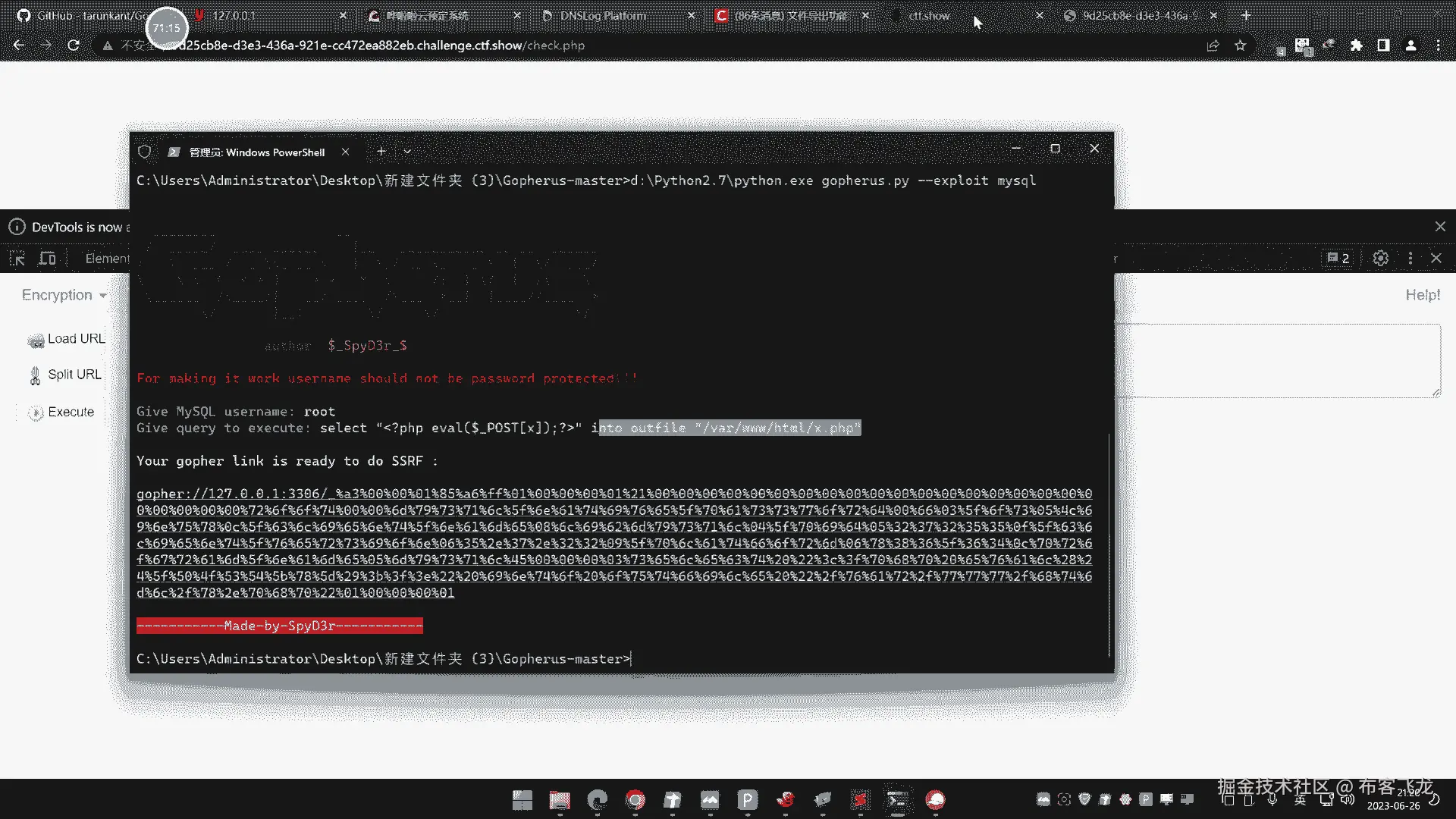The image size is (1456, 819).
Task: Click the HackBar Split URL button
Action: 65,375
